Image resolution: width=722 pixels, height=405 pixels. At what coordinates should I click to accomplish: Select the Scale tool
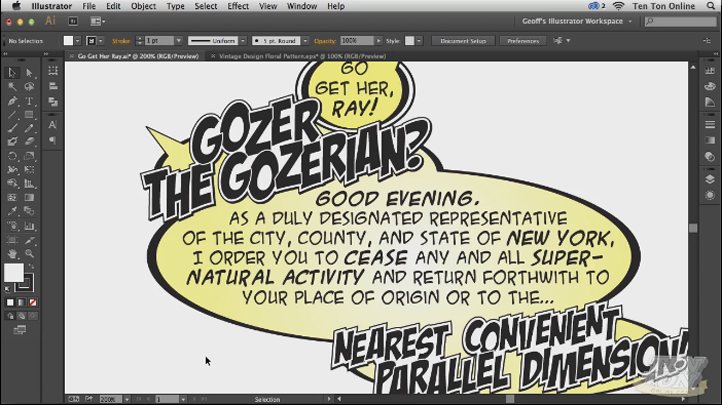pos(29,156)
